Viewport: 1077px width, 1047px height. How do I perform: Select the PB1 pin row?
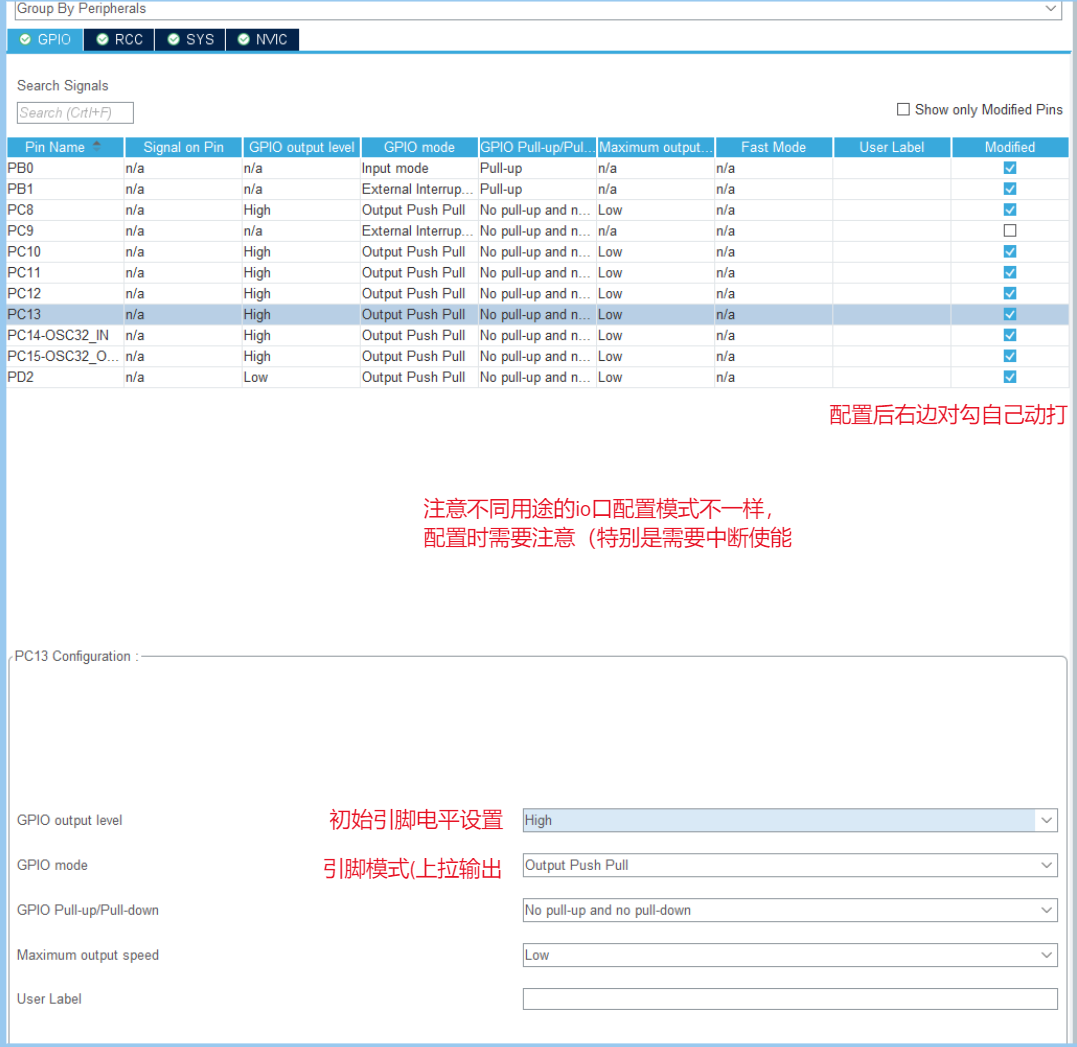coord(538,189)
